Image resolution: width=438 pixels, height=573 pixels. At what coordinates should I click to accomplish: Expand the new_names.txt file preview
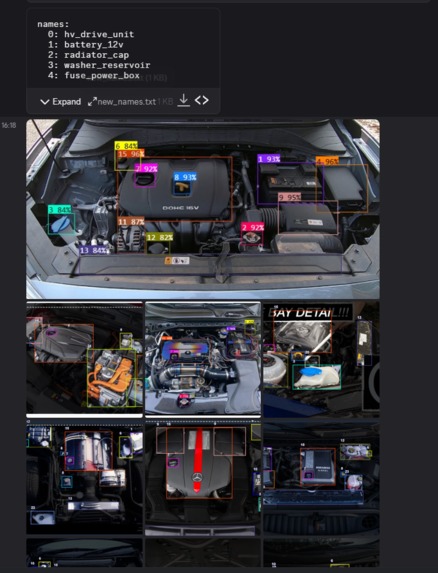pyautogui.click(x=61, y=102)
